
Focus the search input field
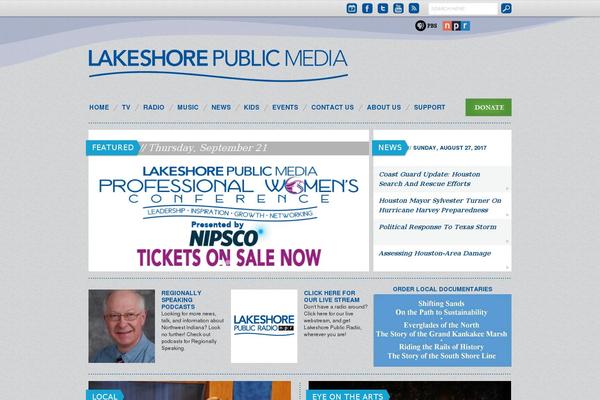point(463,8)
